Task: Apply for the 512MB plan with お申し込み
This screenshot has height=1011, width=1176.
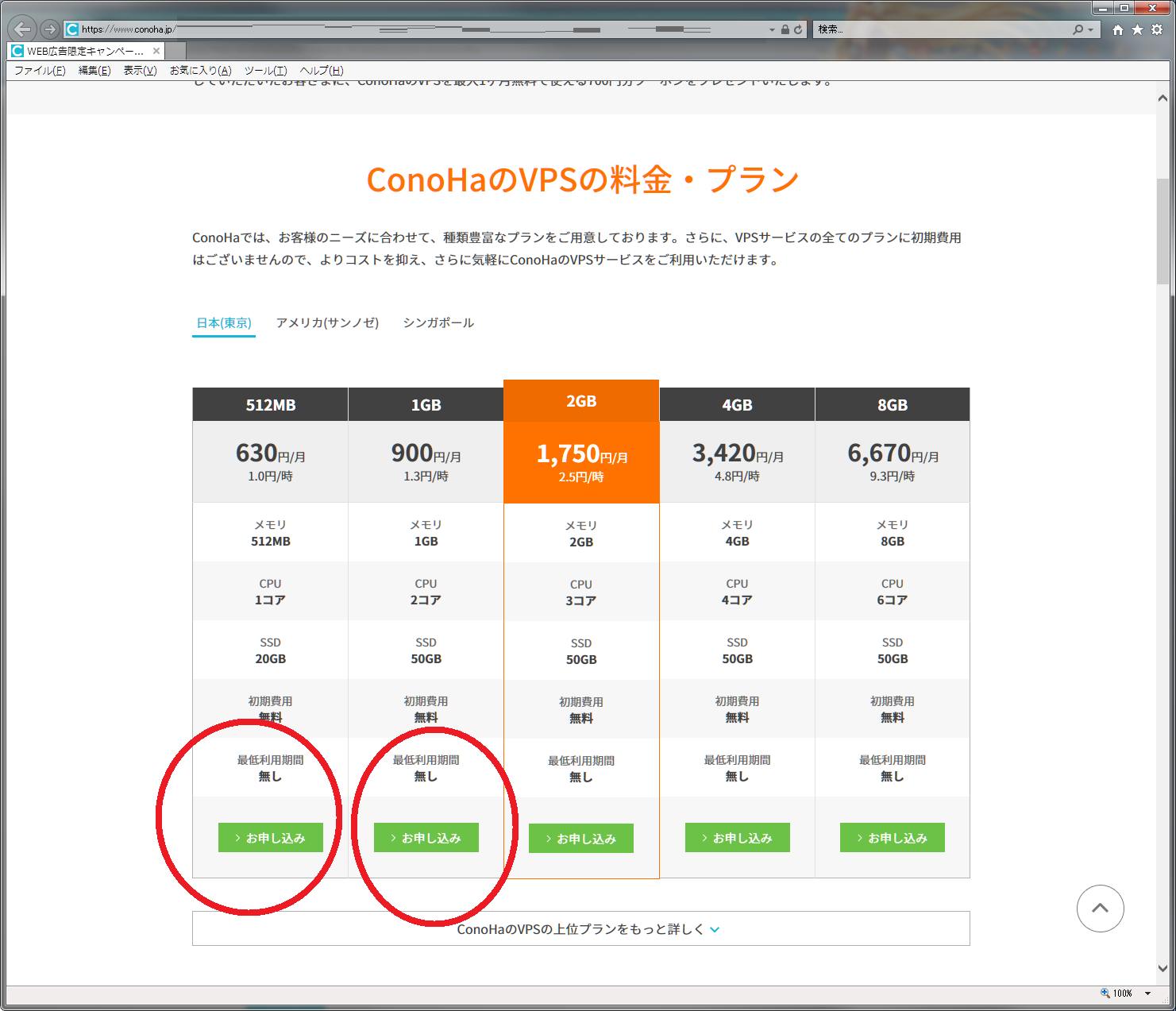Action: (x=271, y=838)
